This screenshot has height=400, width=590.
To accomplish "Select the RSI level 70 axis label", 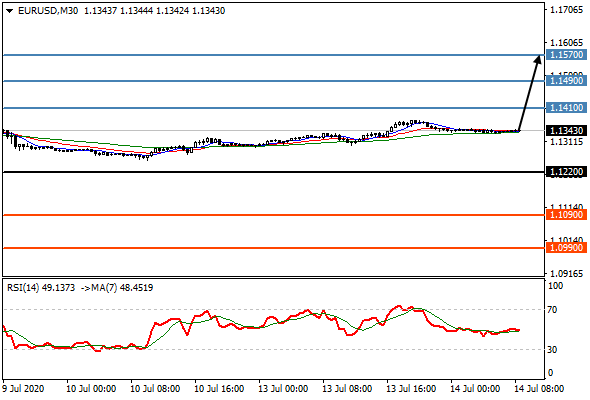I will tap(552, 310).
